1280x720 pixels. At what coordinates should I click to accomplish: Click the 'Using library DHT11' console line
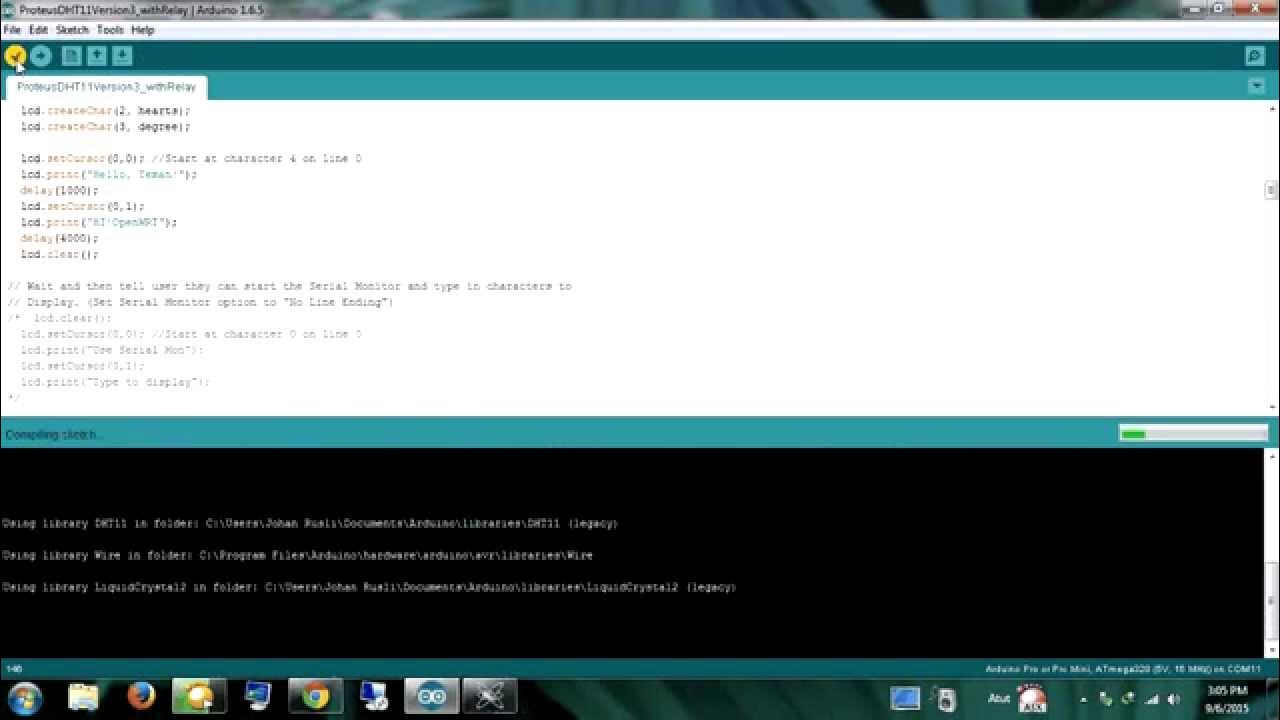(310, 523)
